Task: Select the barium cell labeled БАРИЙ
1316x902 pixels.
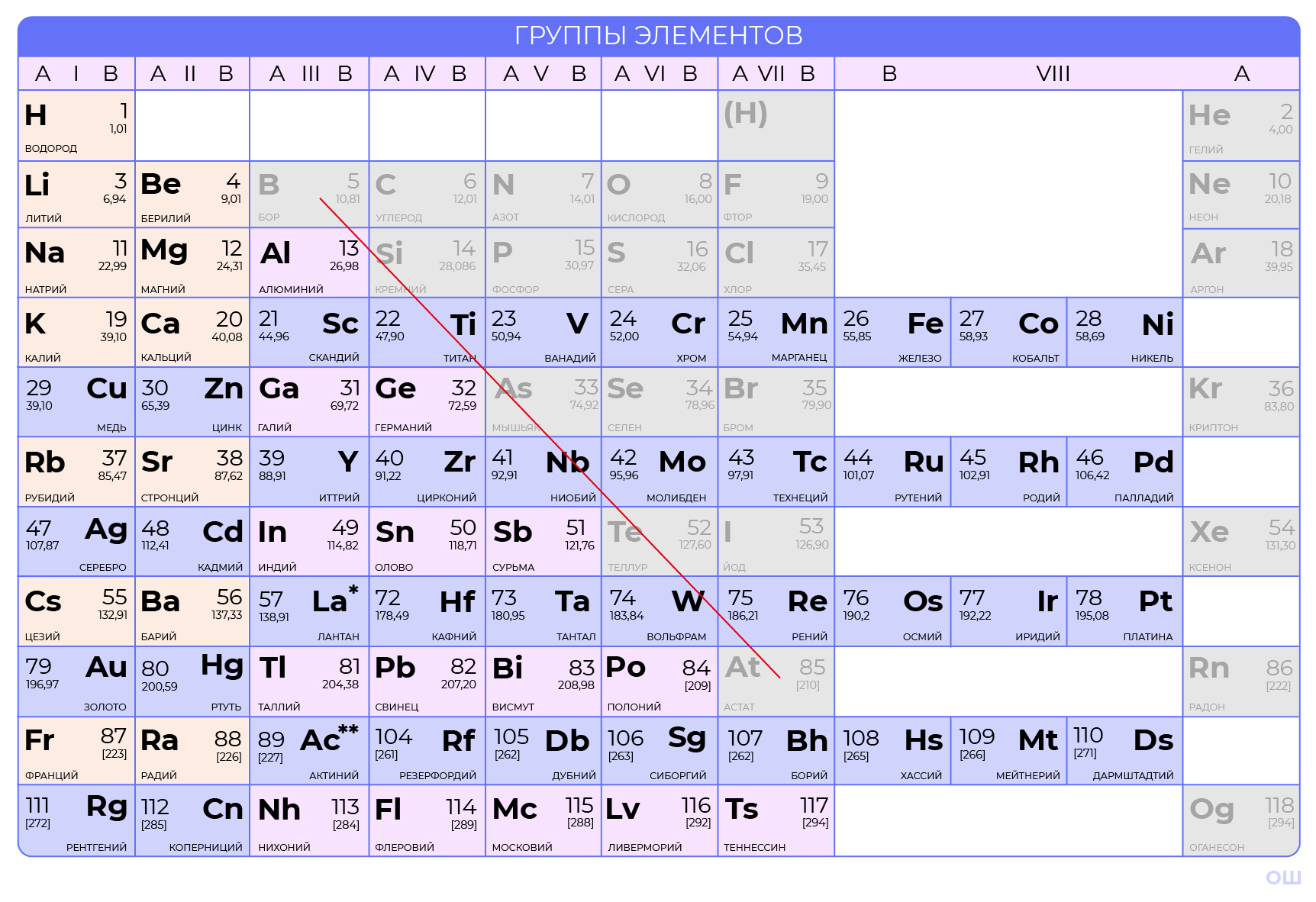Action: (x=192, y=611)
